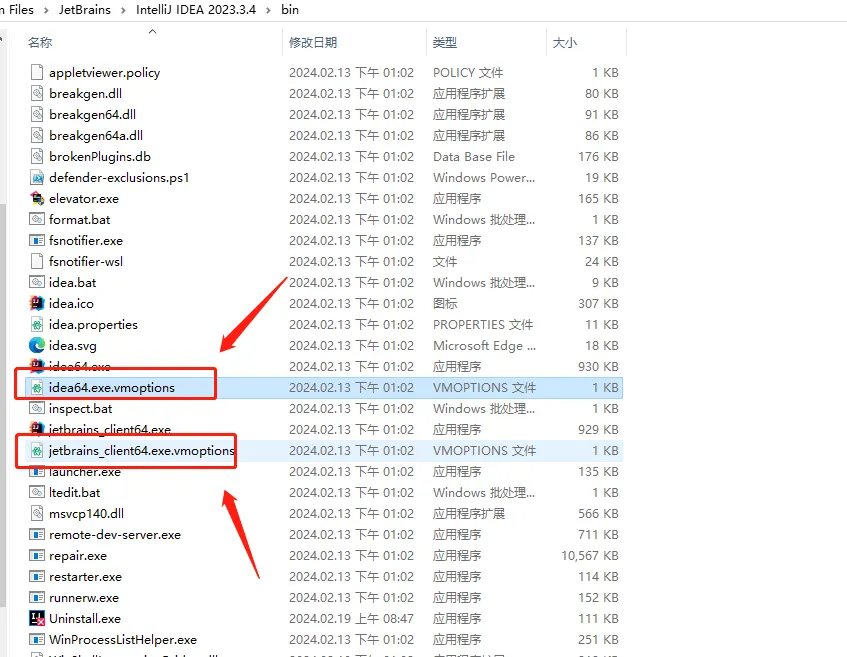Click the Edge icon beside idea.svg
847x657 pixels.
click(37, 346)
